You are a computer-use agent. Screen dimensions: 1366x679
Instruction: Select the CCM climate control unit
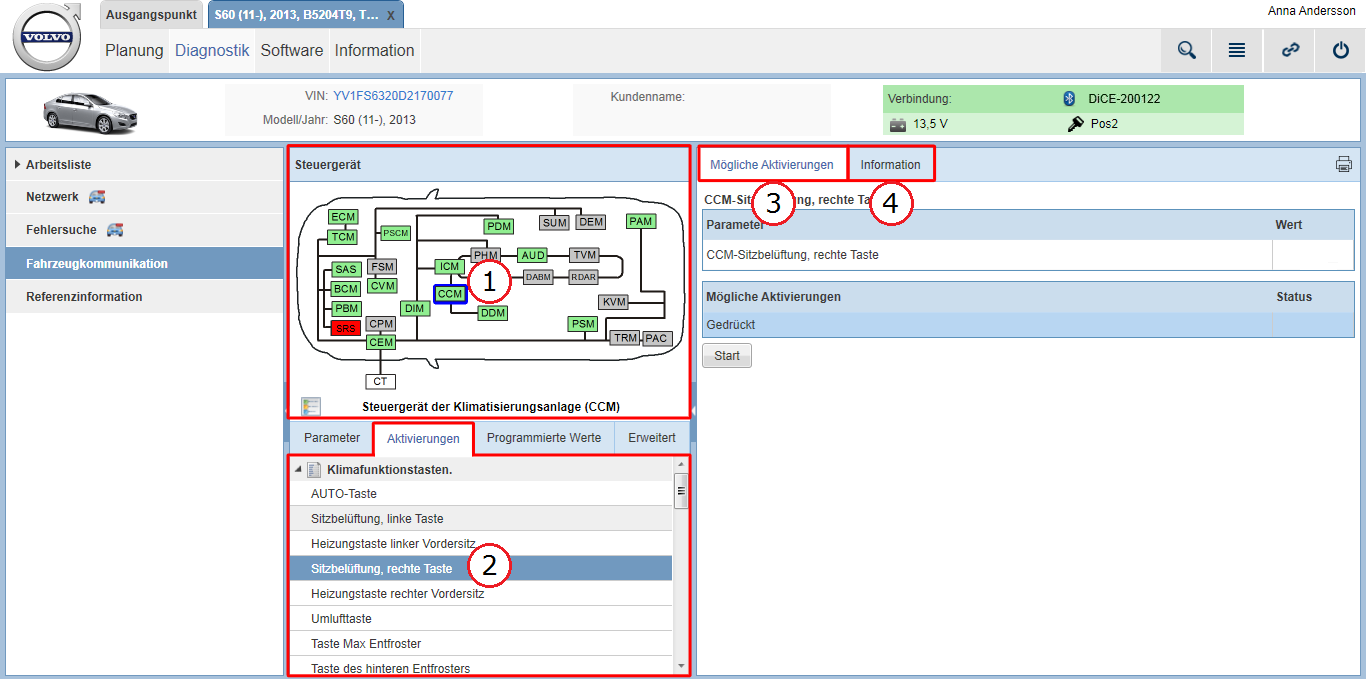pos(450,294)
